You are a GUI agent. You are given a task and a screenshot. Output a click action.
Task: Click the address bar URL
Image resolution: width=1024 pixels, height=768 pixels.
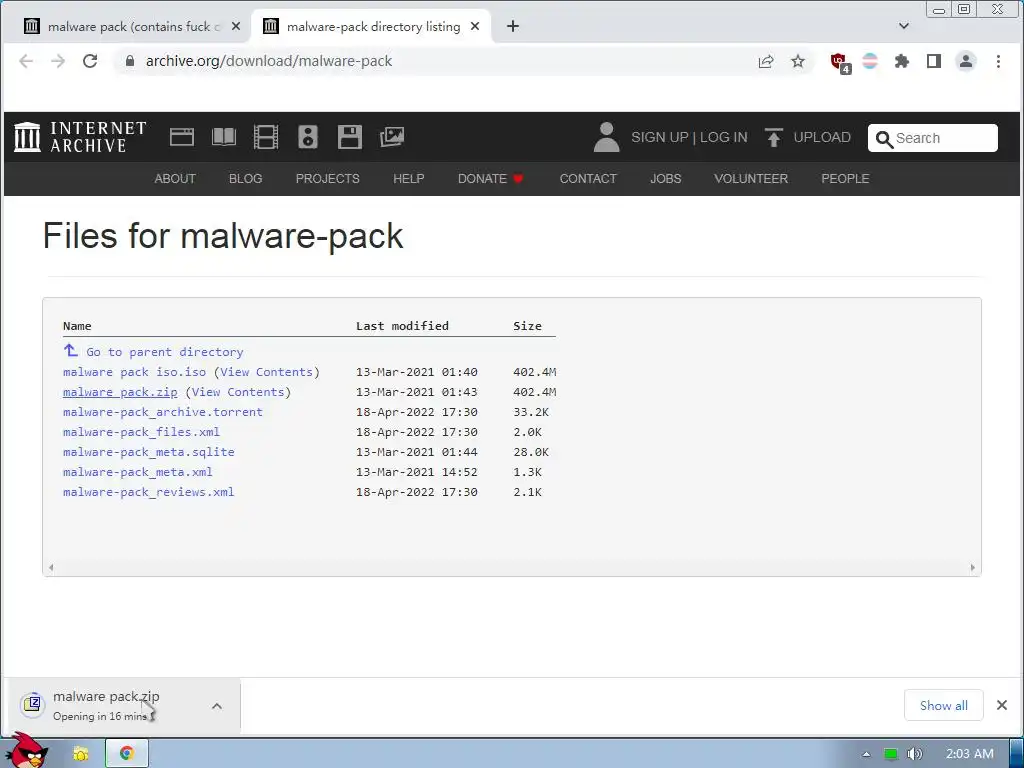(268, 61)
